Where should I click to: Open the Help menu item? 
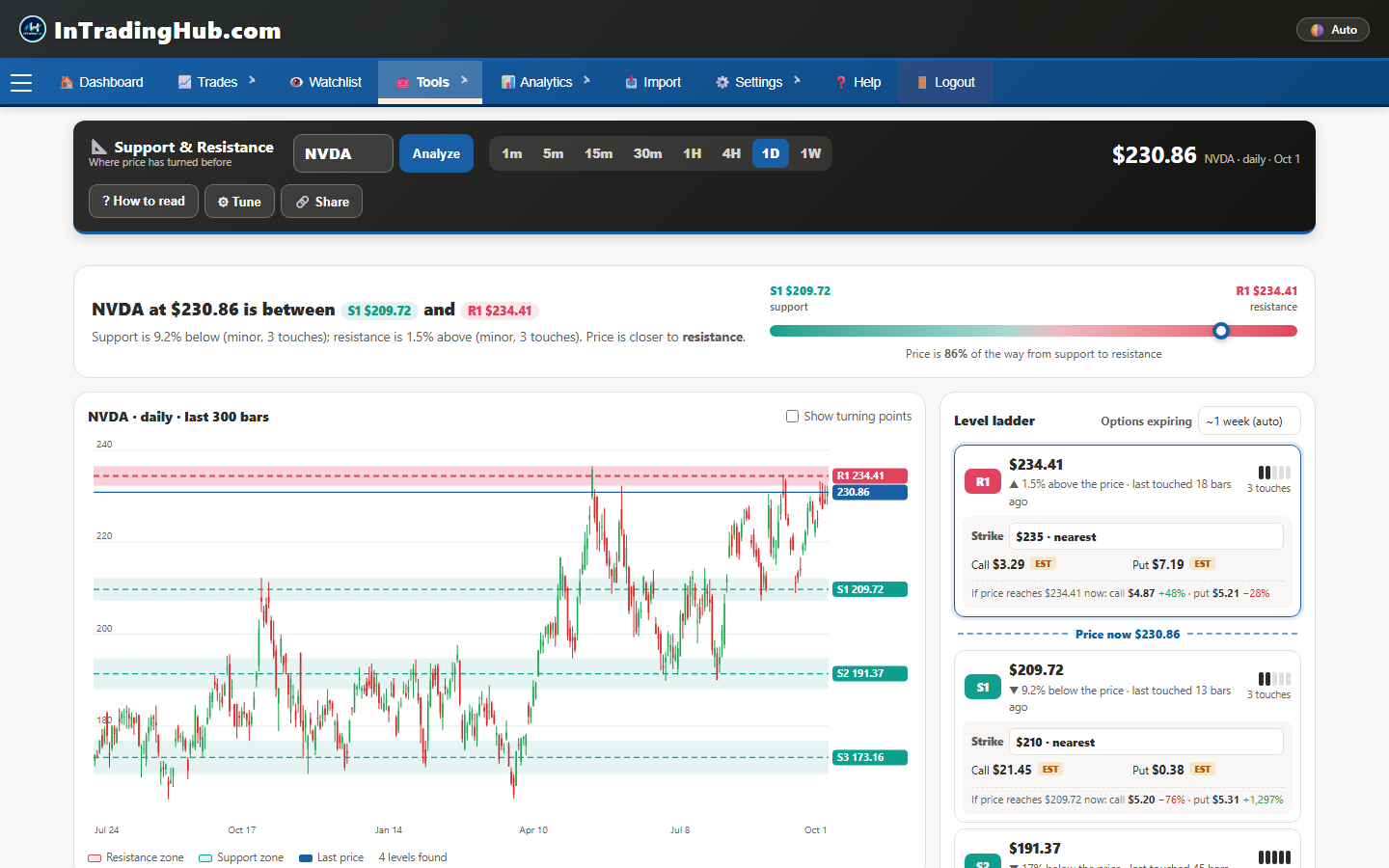[858, 82]
